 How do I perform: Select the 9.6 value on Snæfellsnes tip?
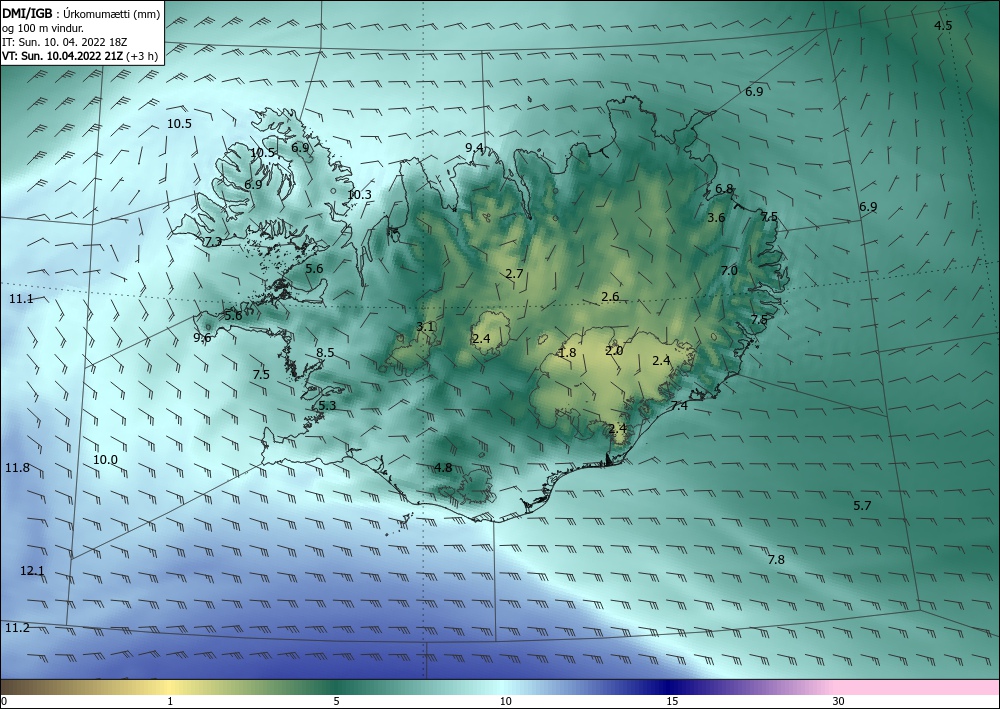point(202,338)
